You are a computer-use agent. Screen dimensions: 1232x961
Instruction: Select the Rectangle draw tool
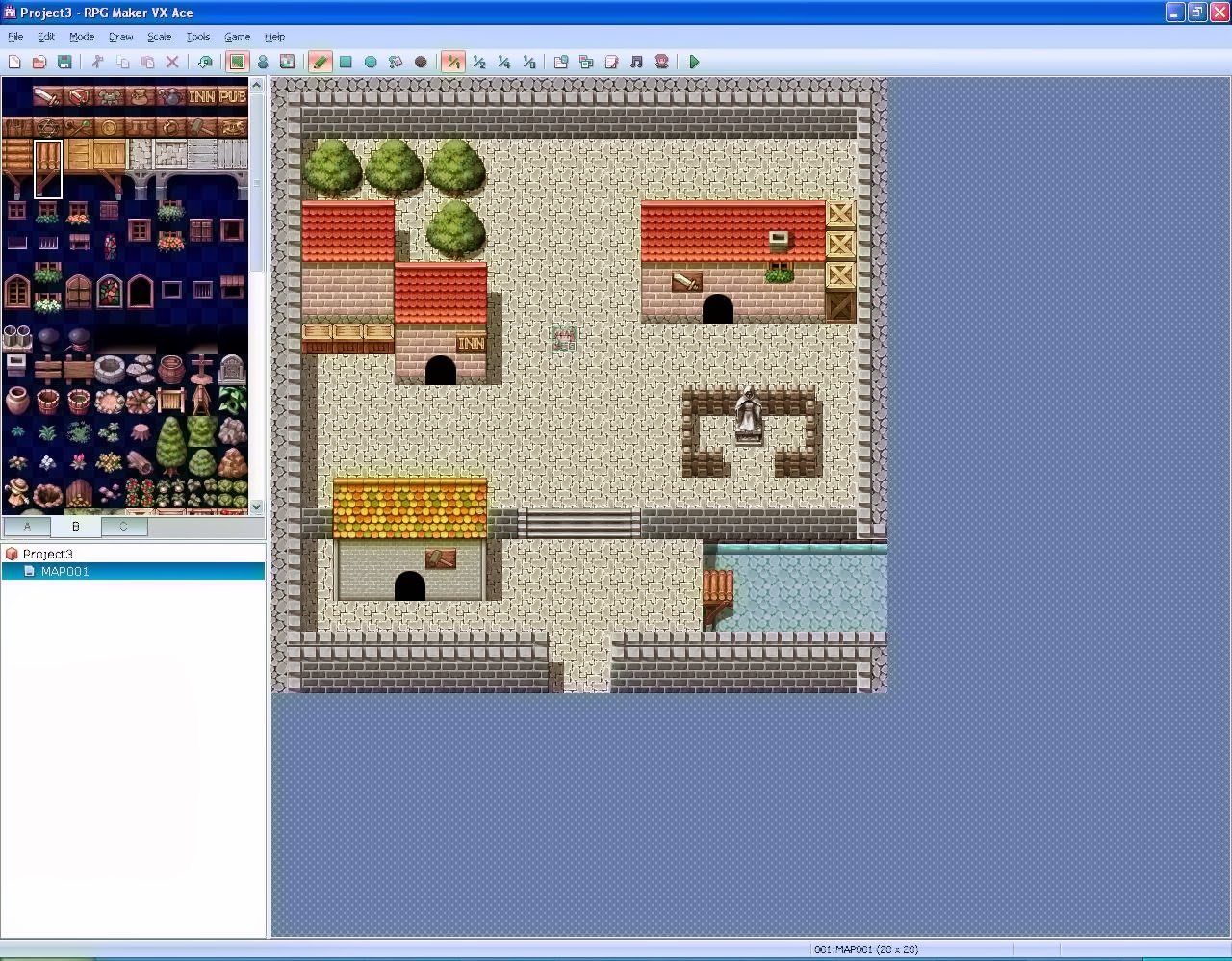point(346,62)
